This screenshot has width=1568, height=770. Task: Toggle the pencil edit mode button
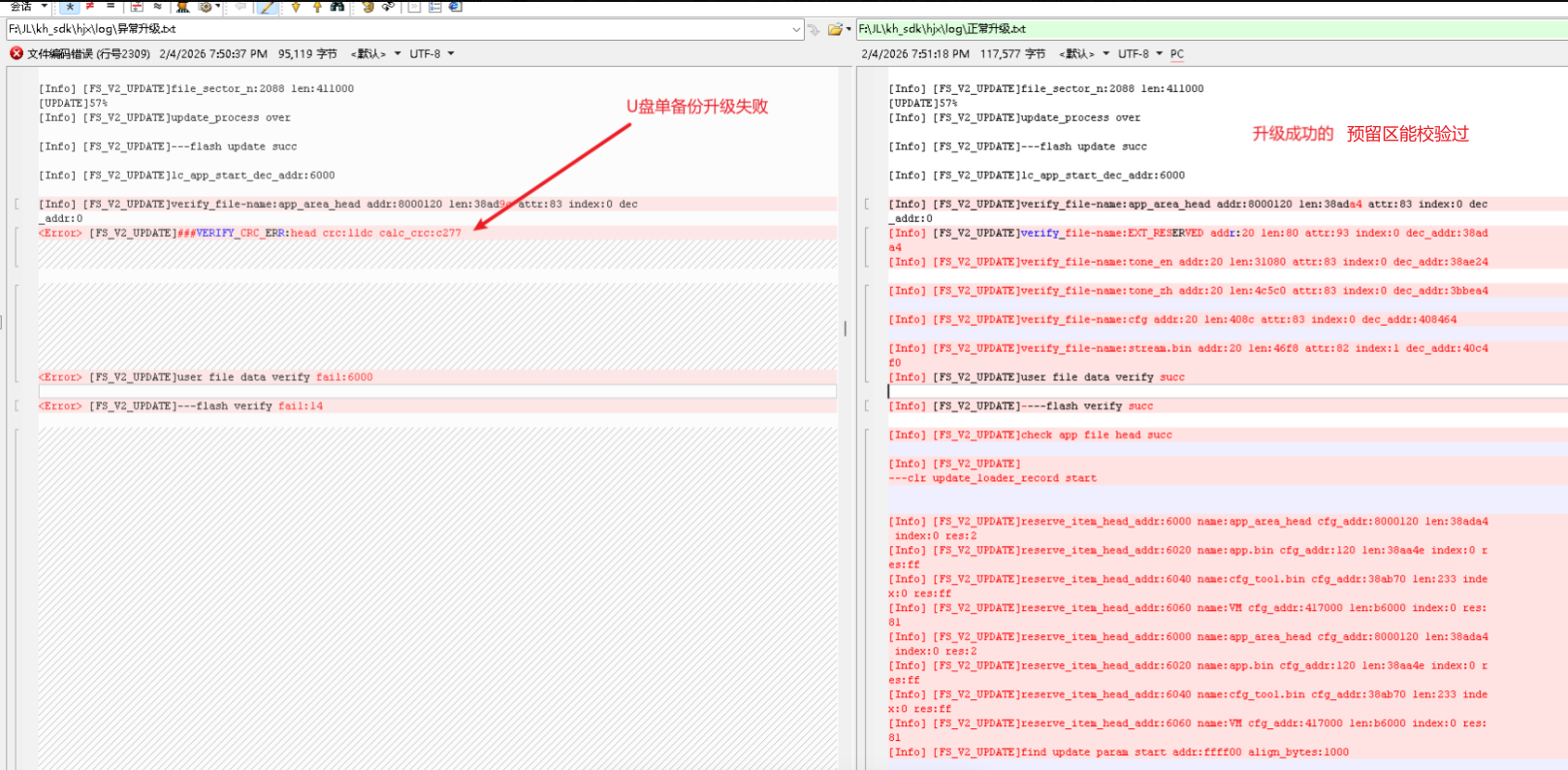tap(268, 6)
